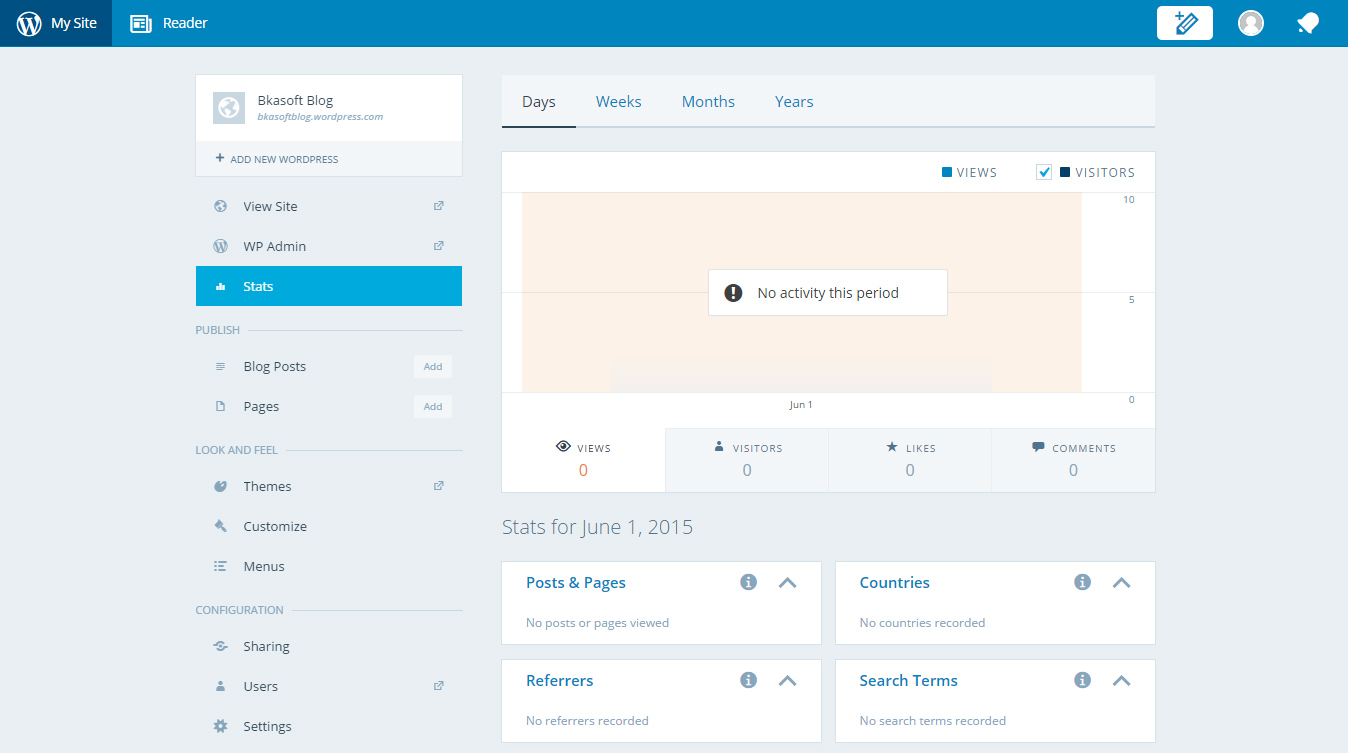
Task: Click the Blog Posts list icon
Action: (x=220, y=367)
